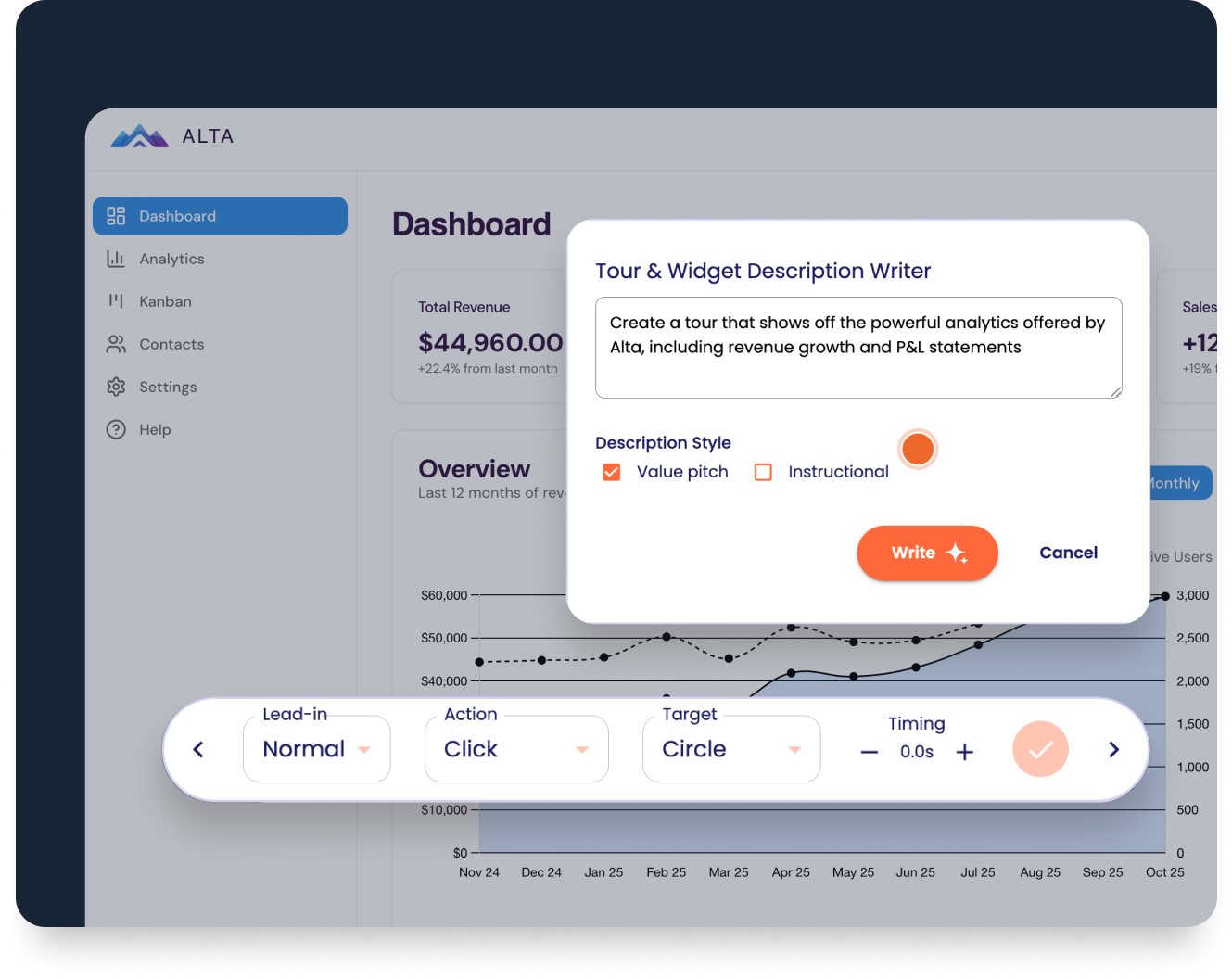Cancel the description writer dialog
The height and width of the screenshot is (979, 1232).
1068,553
